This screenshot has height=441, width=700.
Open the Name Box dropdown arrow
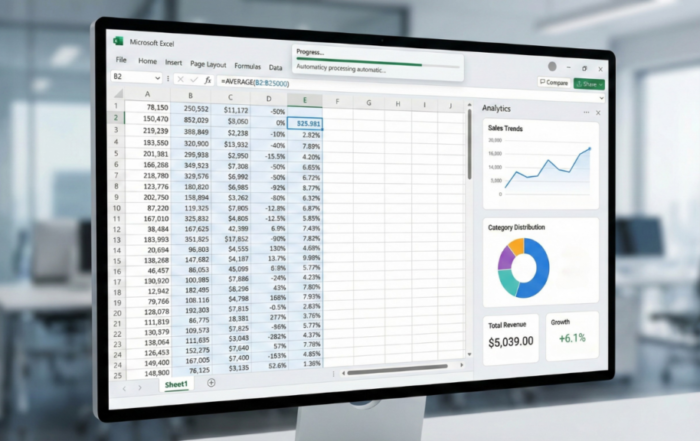click(x=158, y=78)
